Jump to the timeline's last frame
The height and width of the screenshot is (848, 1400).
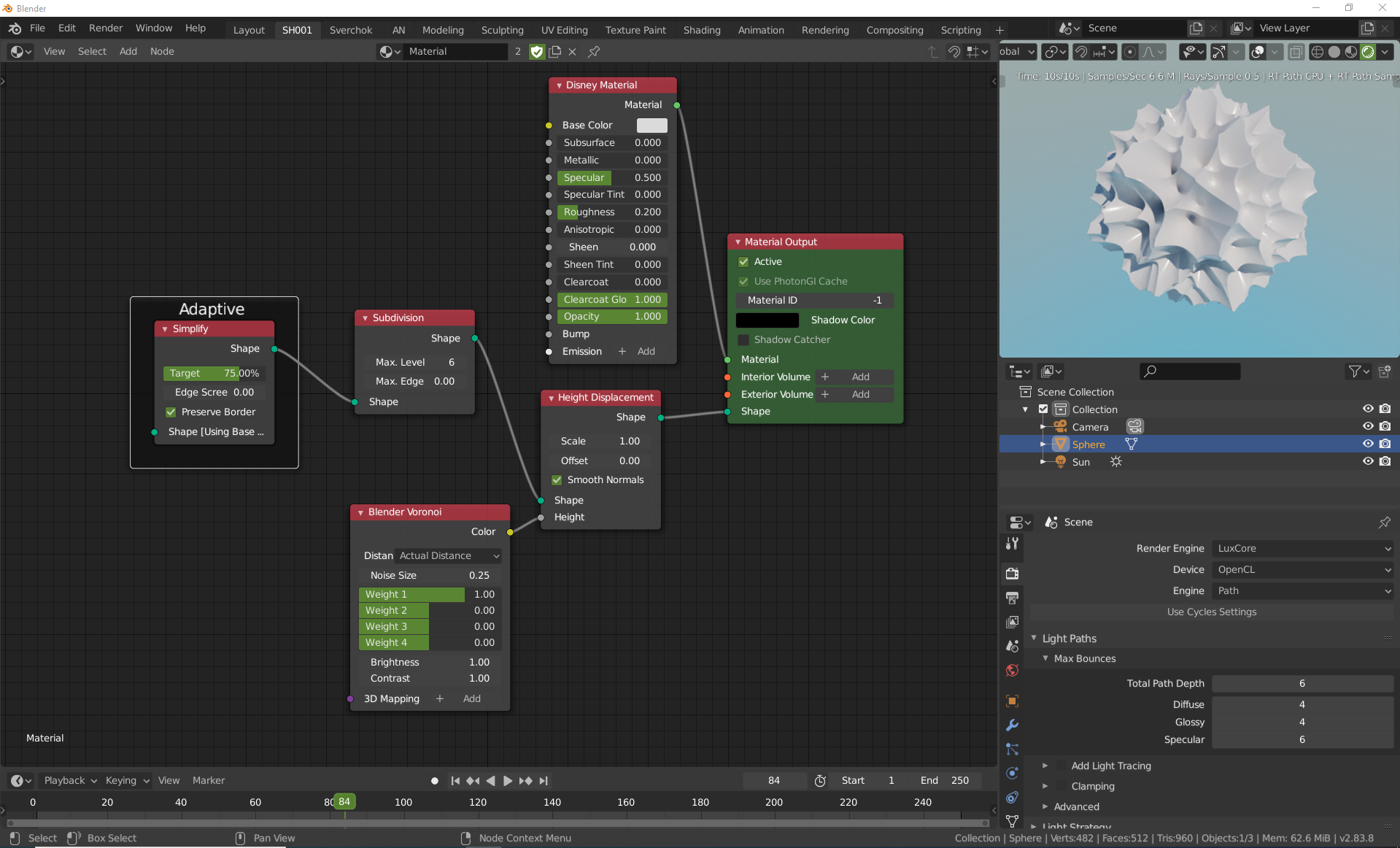pyautogui.click(x=544, y=781)
